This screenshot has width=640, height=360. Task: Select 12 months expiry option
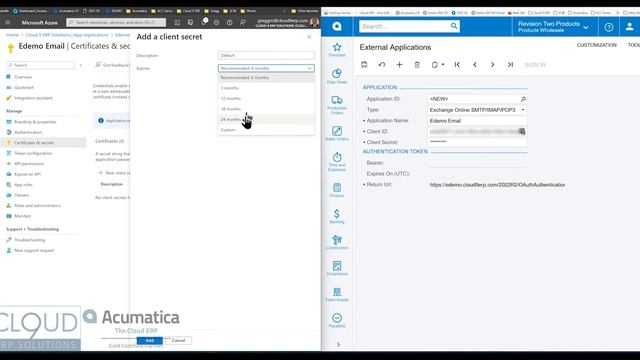click(x=266, y=98)
